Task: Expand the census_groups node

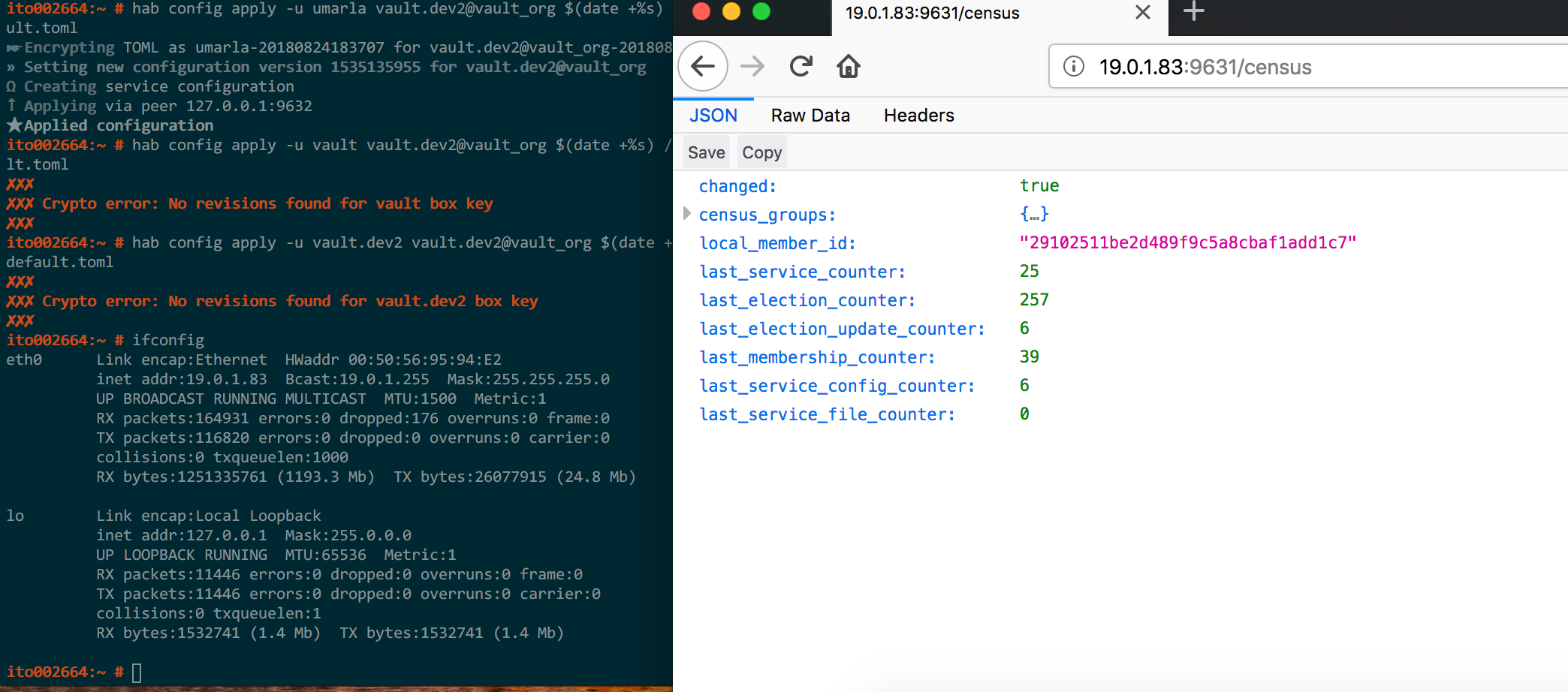Action: [x=686, y=214]
